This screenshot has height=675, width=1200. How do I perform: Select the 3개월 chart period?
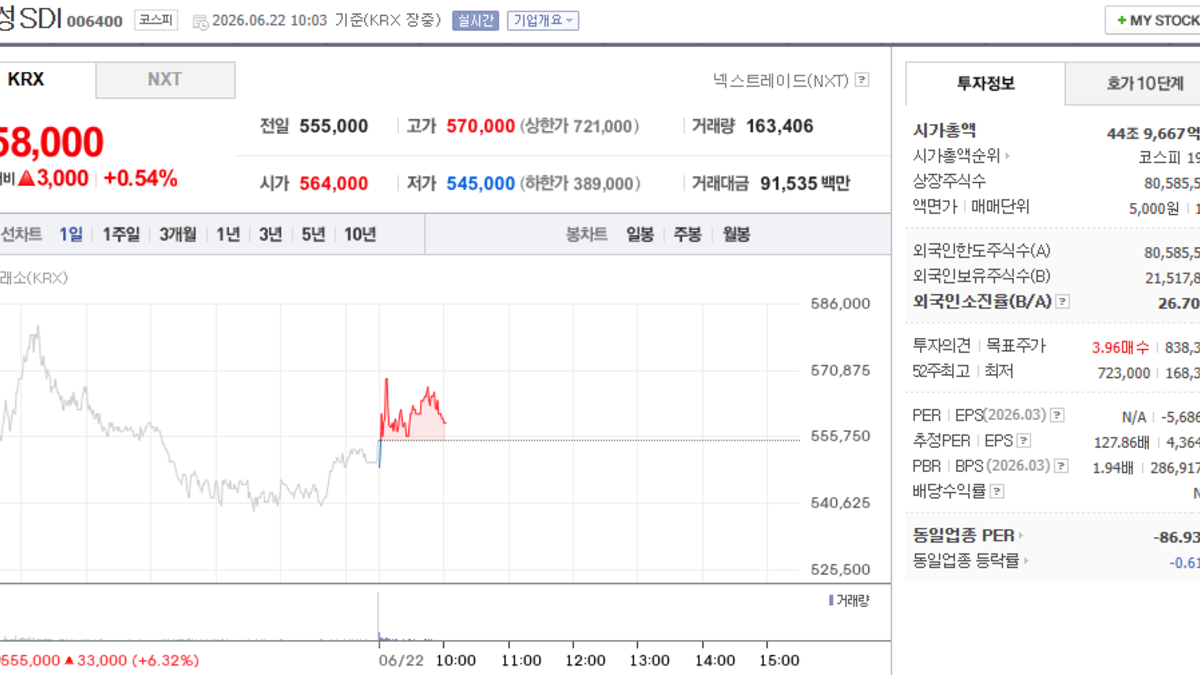[178, 235]
